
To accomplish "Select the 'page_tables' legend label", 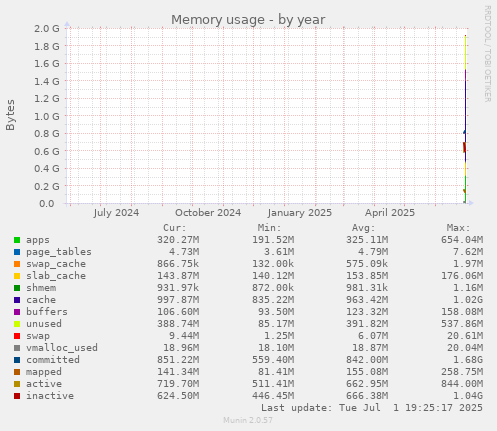I will click(x=59, y=252).
